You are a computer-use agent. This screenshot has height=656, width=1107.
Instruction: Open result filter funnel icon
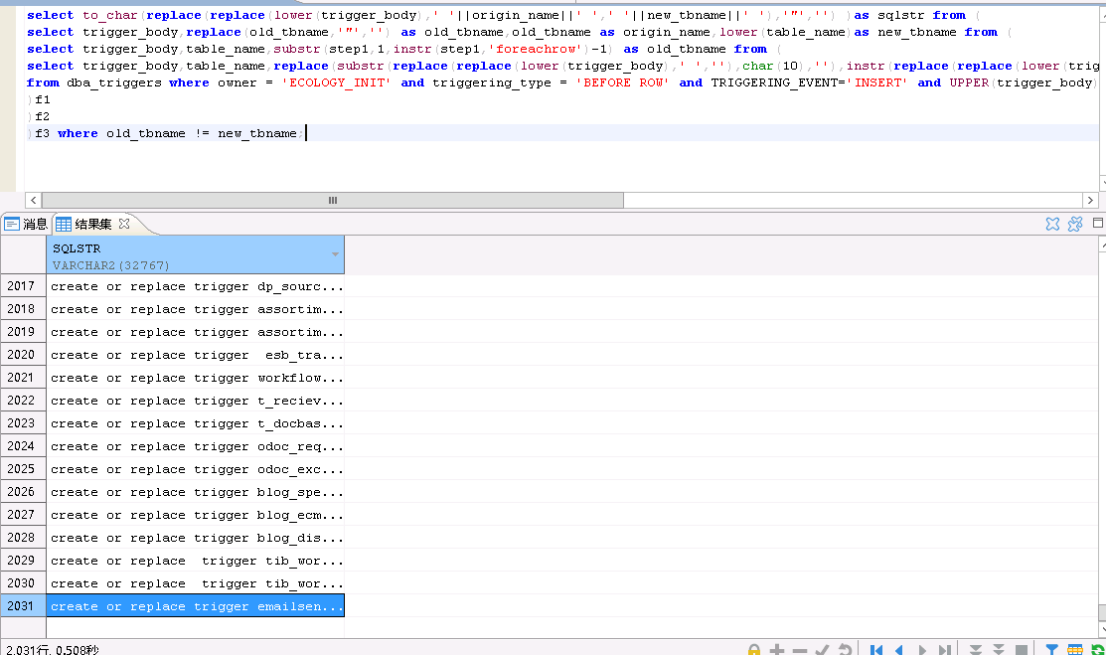point(1052,650)
